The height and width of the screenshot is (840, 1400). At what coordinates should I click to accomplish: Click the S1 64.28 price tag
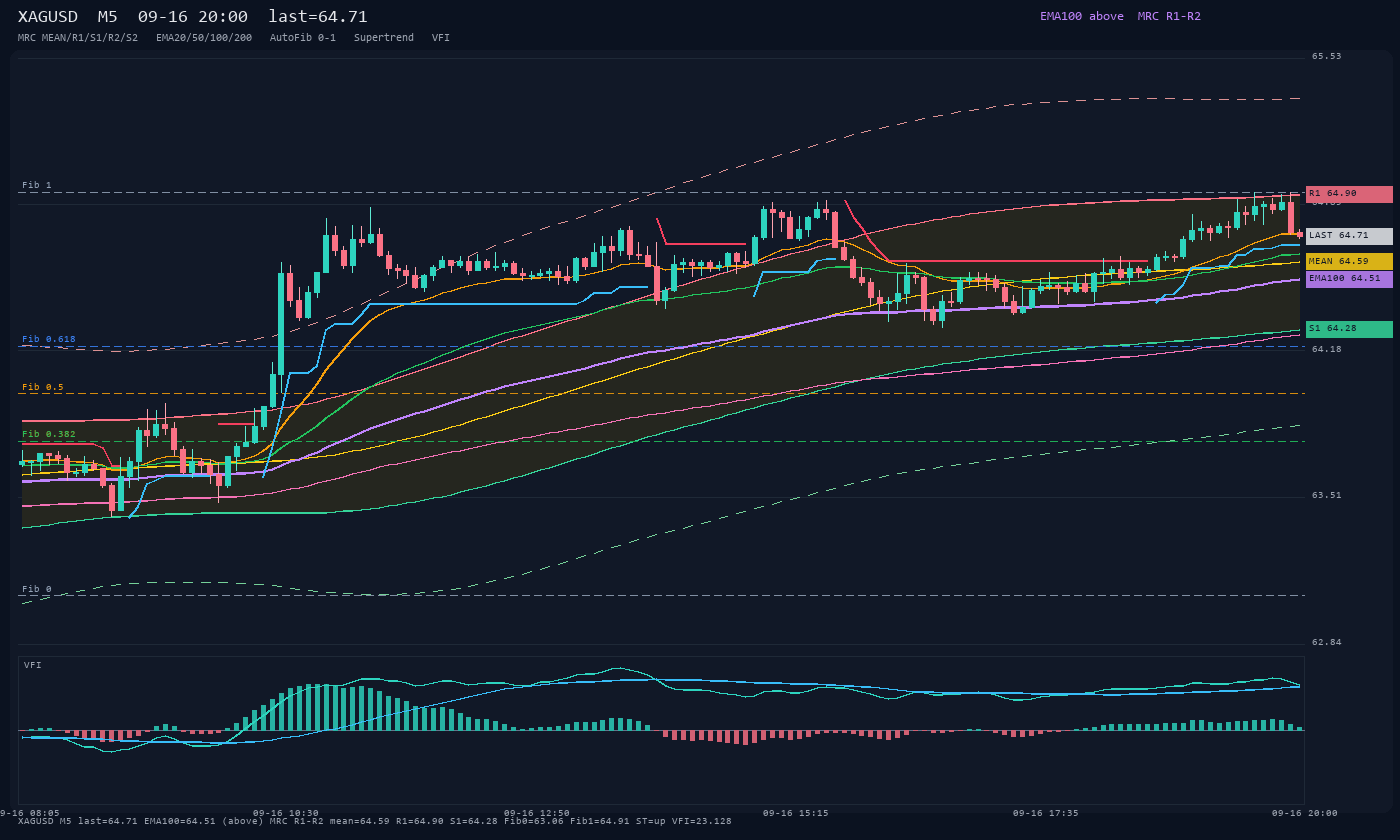1349,329
